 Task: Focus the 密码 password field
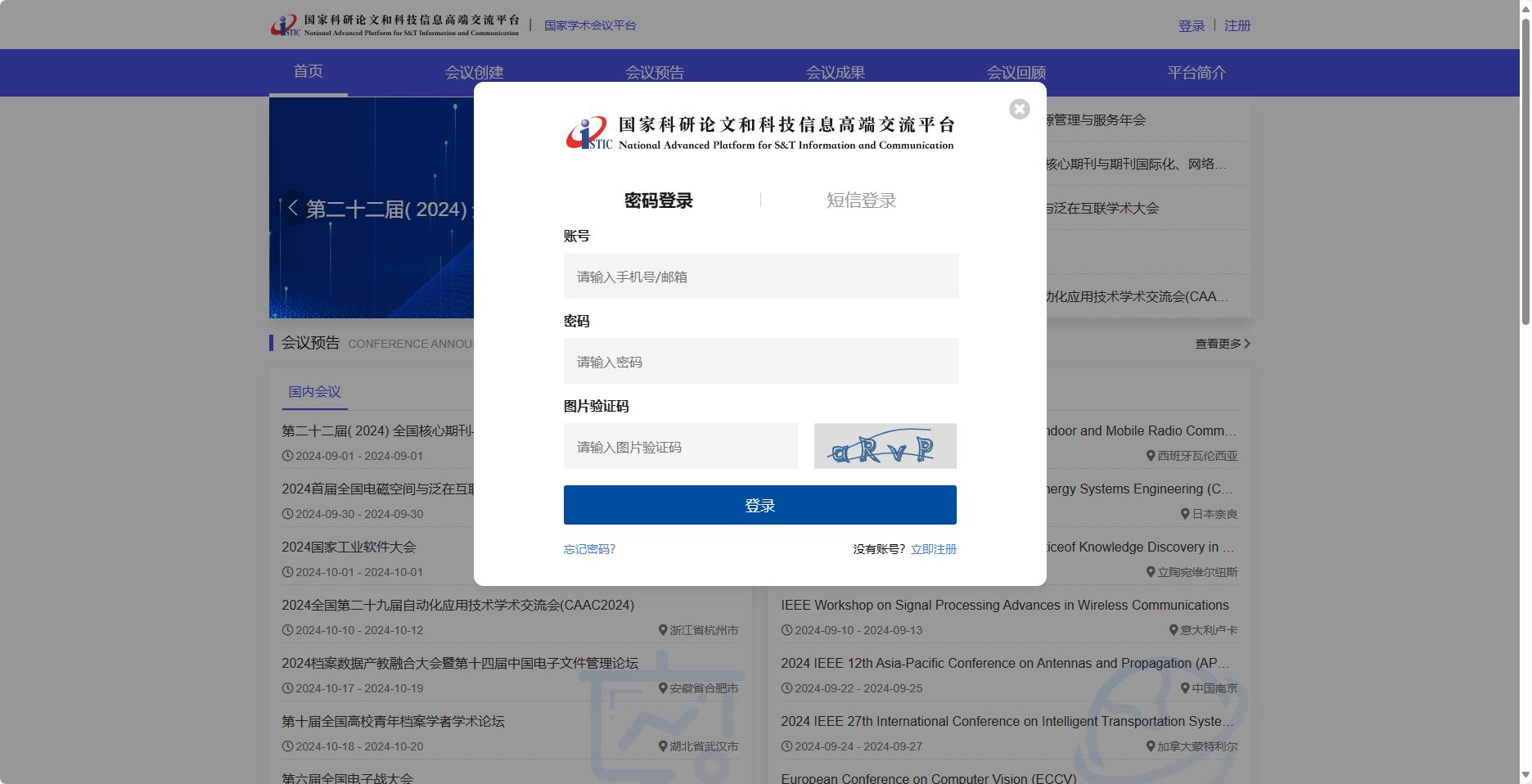[x=761, y=361]
